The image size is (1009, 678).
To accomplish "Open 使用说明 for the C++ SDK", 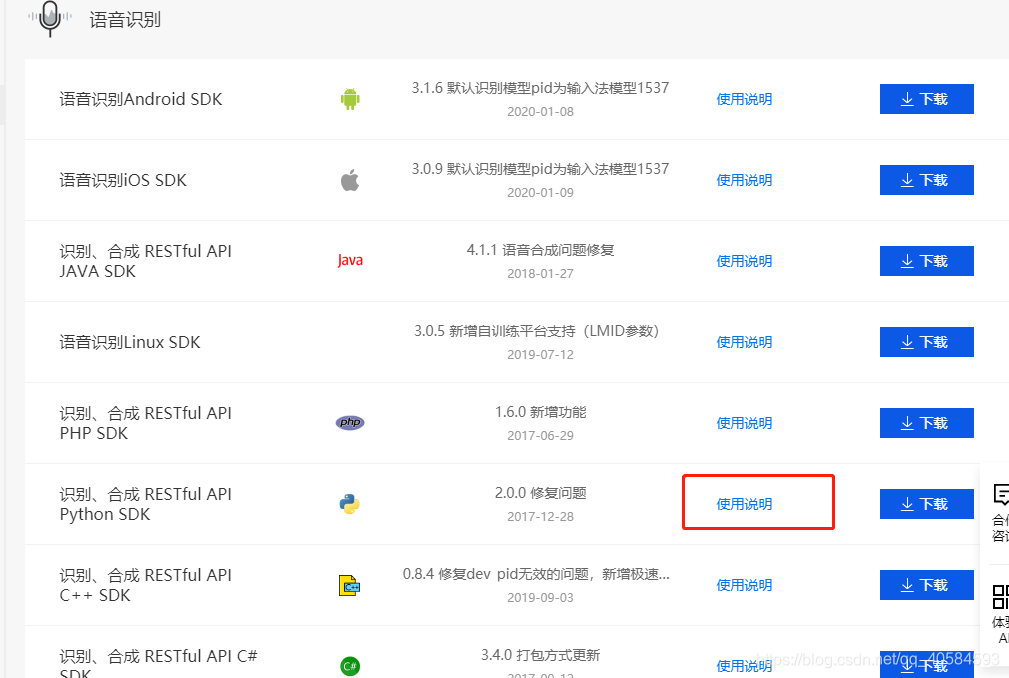I will point(744,585).
